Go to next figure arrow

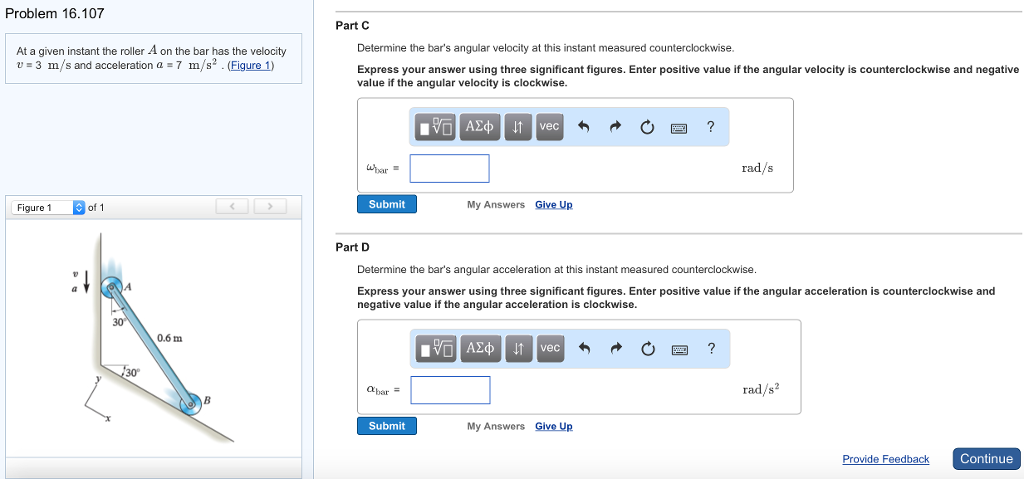coord(269,207)
